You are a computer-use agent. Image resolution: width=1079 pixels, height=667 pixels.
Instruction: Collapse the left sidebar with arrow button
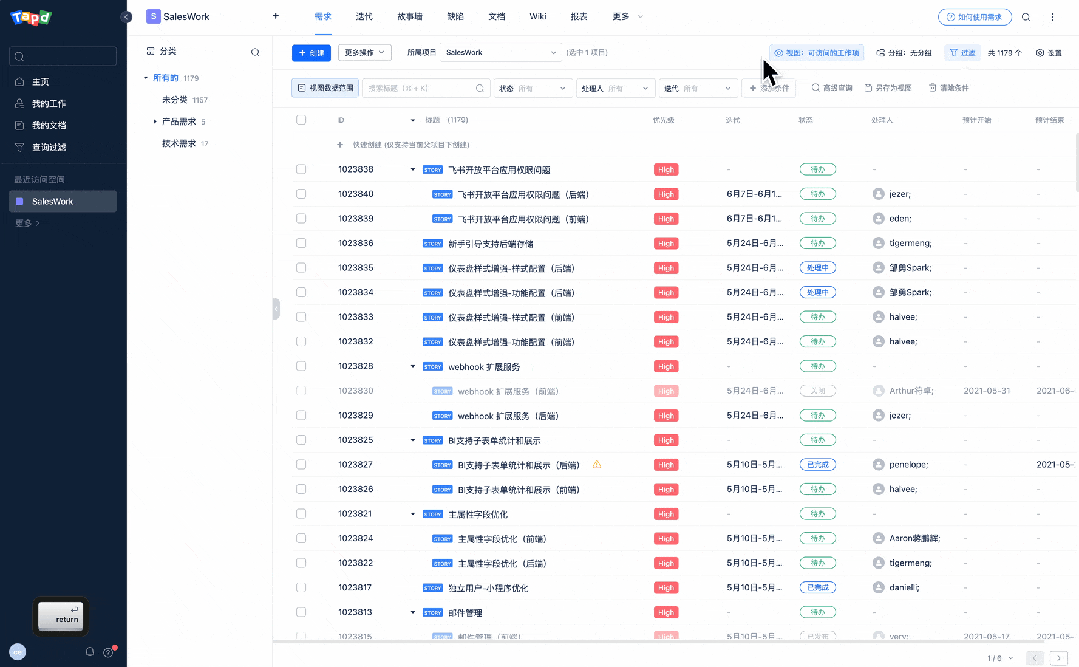pyautogui.click(x=125, y=17)
